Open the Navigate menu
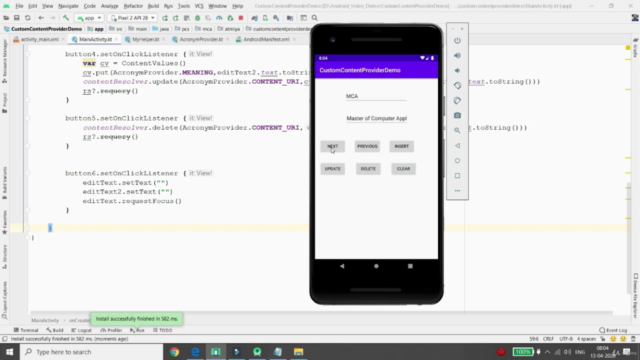This screenshot has height=360, width=640. 68,6
